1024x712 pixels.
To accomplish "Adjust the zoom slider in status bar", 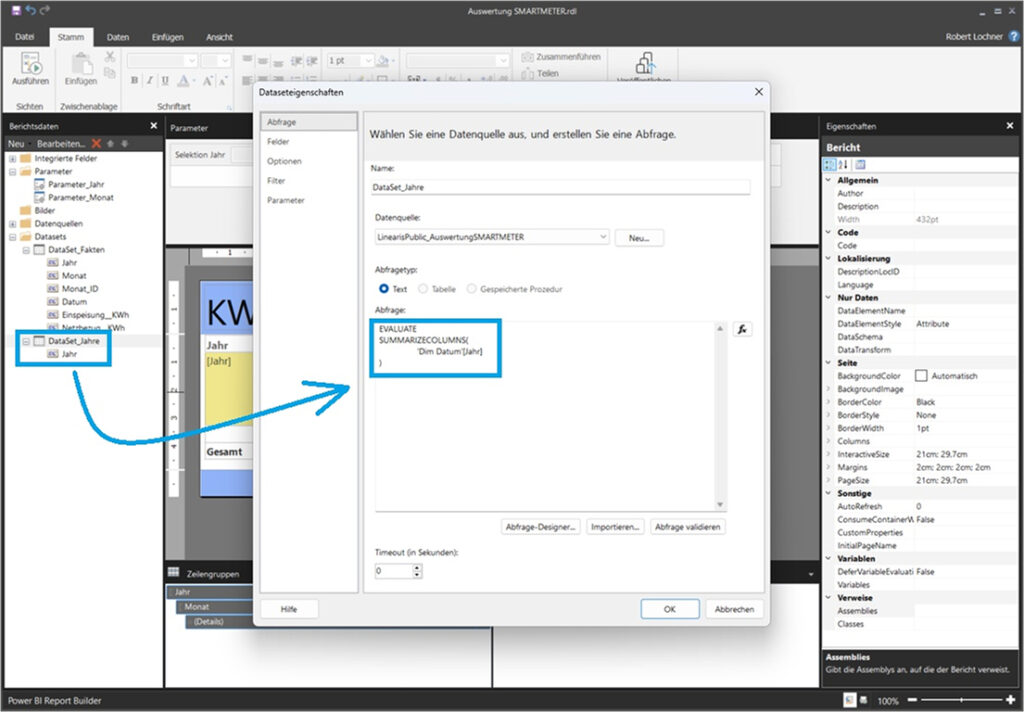I will 961,700.
